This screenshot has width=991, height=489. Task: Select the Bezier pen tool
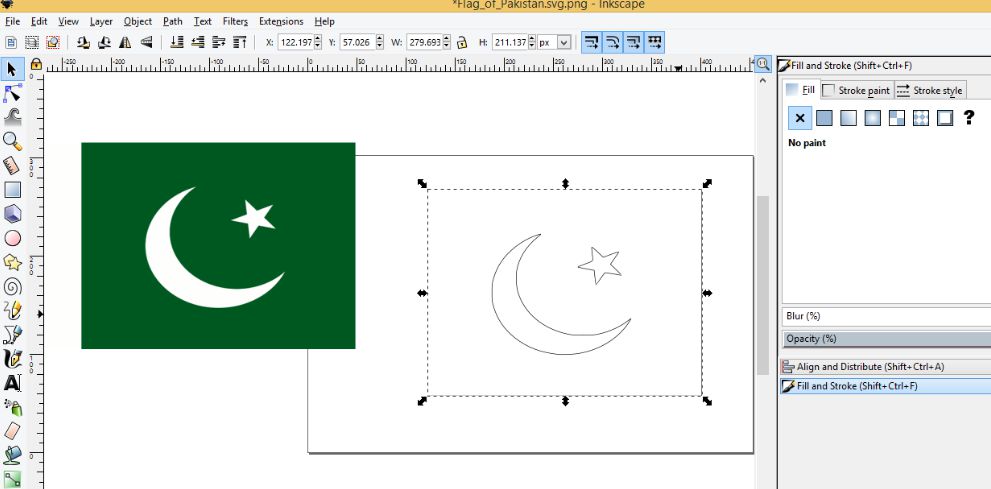point(12,334)
